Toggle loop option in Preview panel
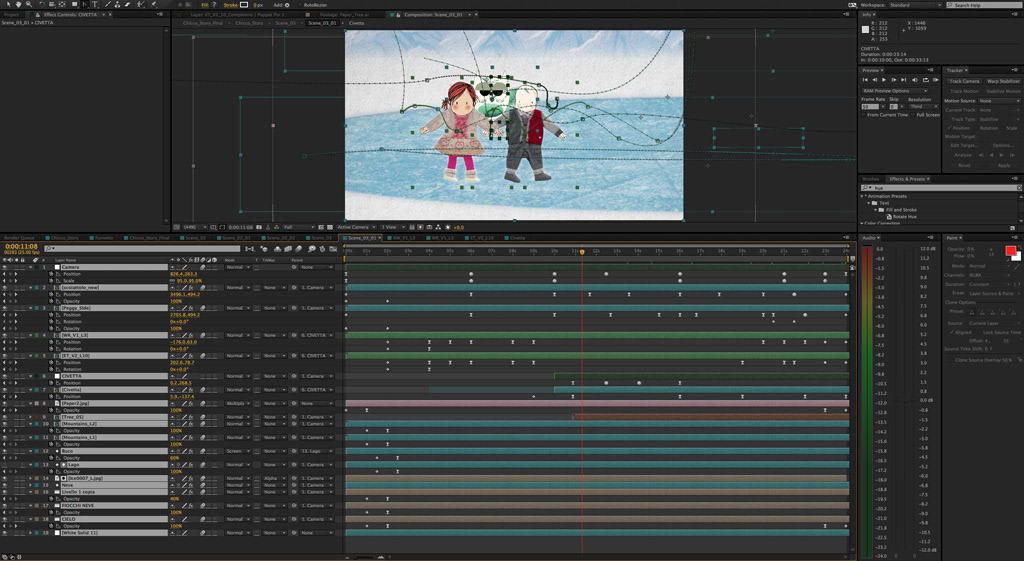The image size is (1024, 561). (926, 80)
